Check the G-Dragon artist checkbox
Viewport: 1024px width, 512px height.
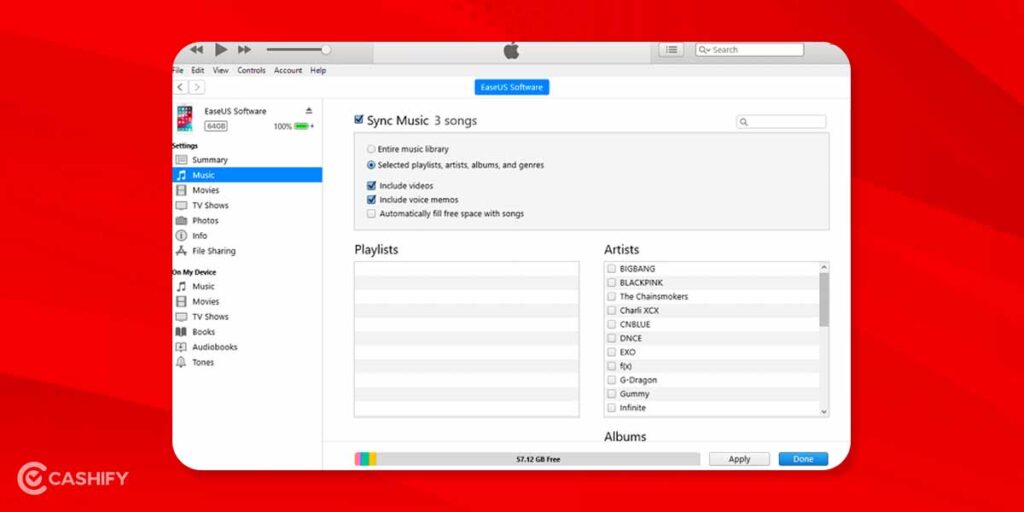point(611,380)
